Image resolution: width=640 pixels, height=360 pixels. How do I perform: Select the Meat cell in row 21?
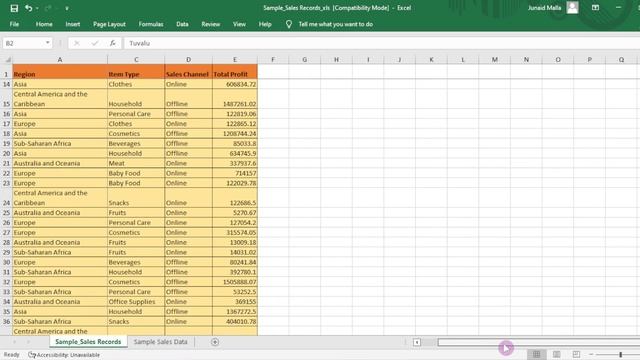[136, 163]
